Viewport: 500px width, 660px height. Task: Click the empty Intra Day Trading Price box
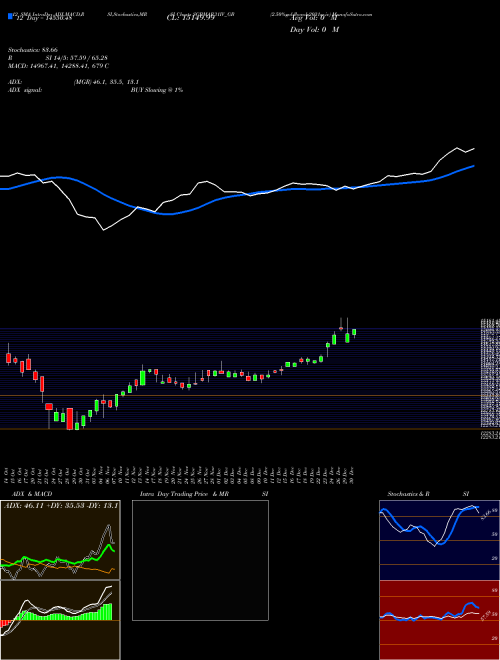click(x=200, y=560)
